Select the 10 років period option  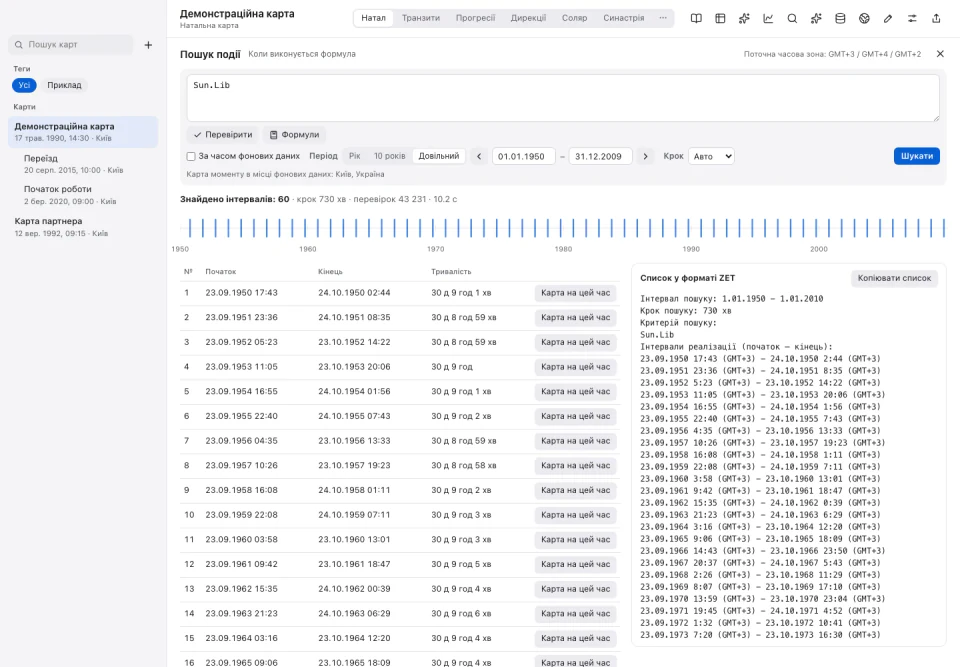(x=389, y=156)
